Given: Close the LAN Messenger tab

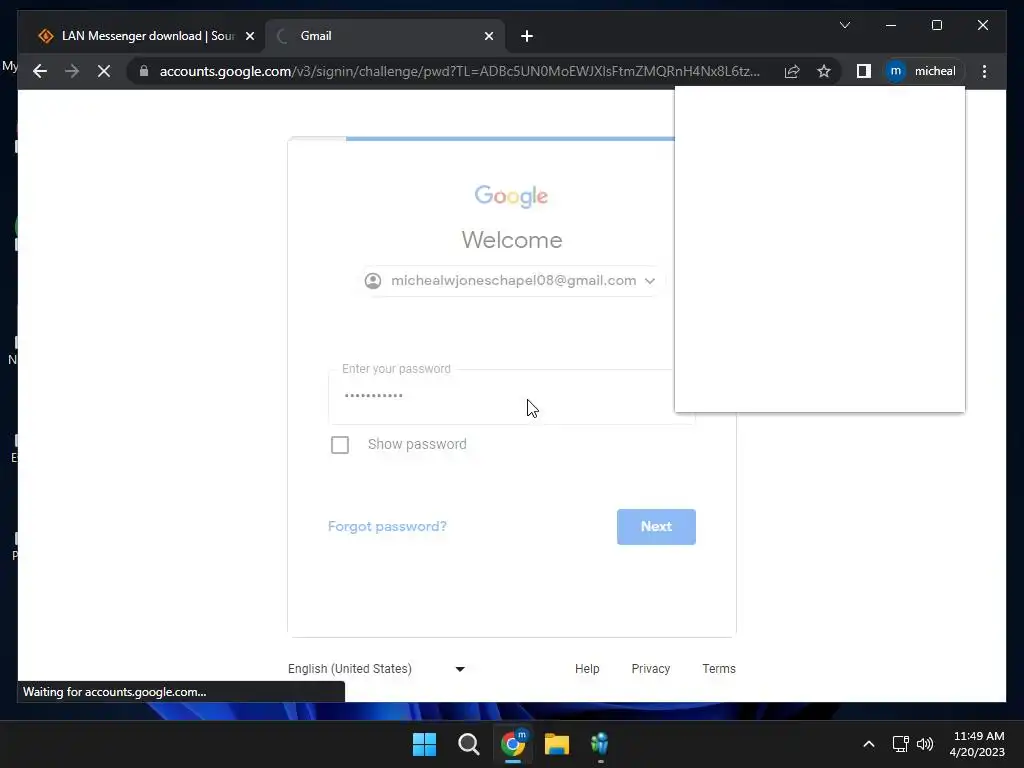Looking at the screenshot, I should 249,37.
